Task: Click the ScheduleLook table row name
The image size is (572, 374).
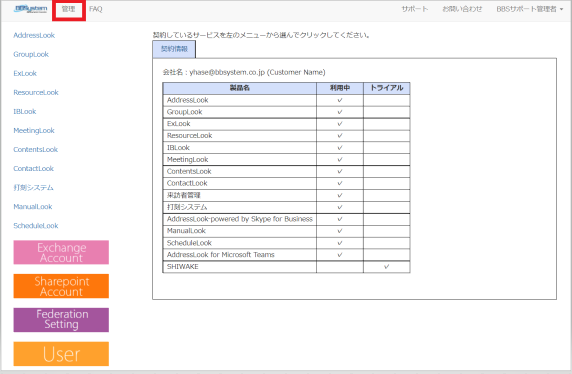Action: [x=189, y=243]
